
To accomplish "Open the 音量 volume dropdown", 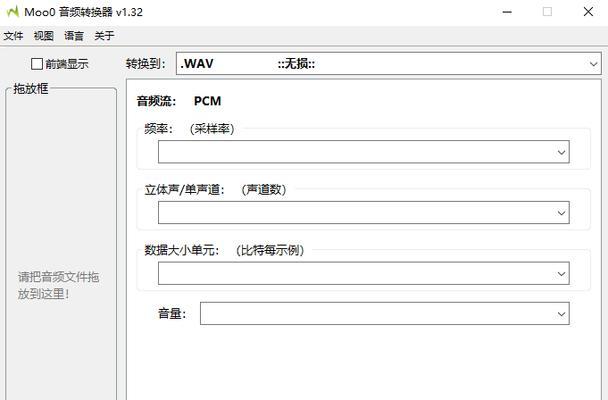I will (x=385, y=314).
